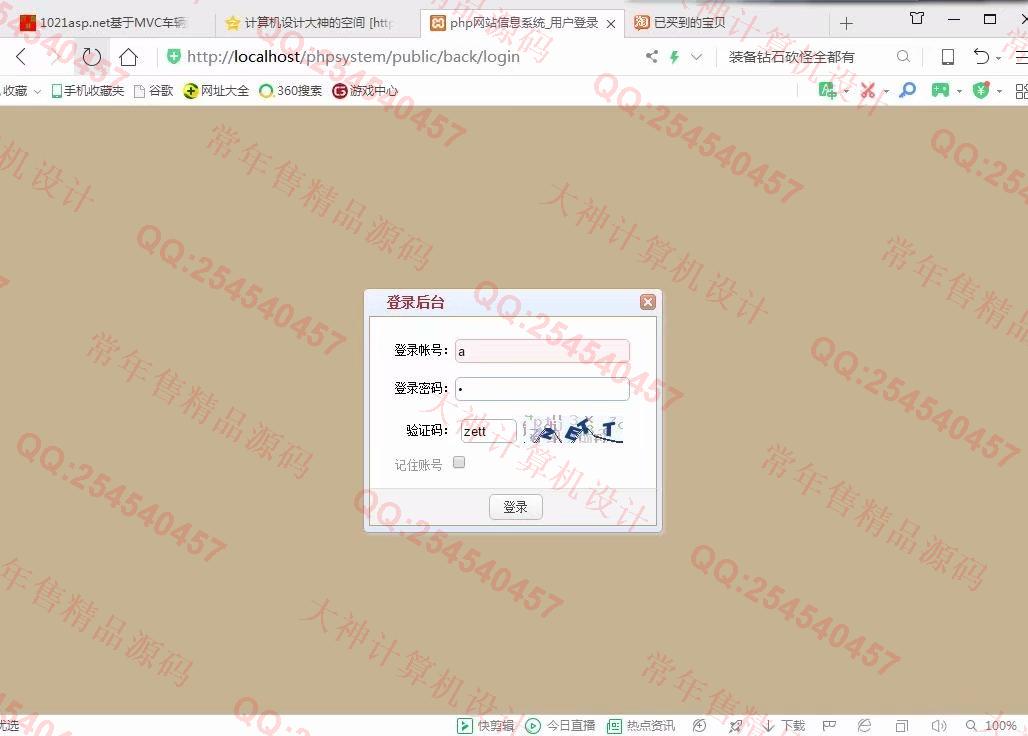Switch to the 计算机设计大神的空间 tab
The width and height of the screenshot is (1028, 736).
tap(309, 23)
